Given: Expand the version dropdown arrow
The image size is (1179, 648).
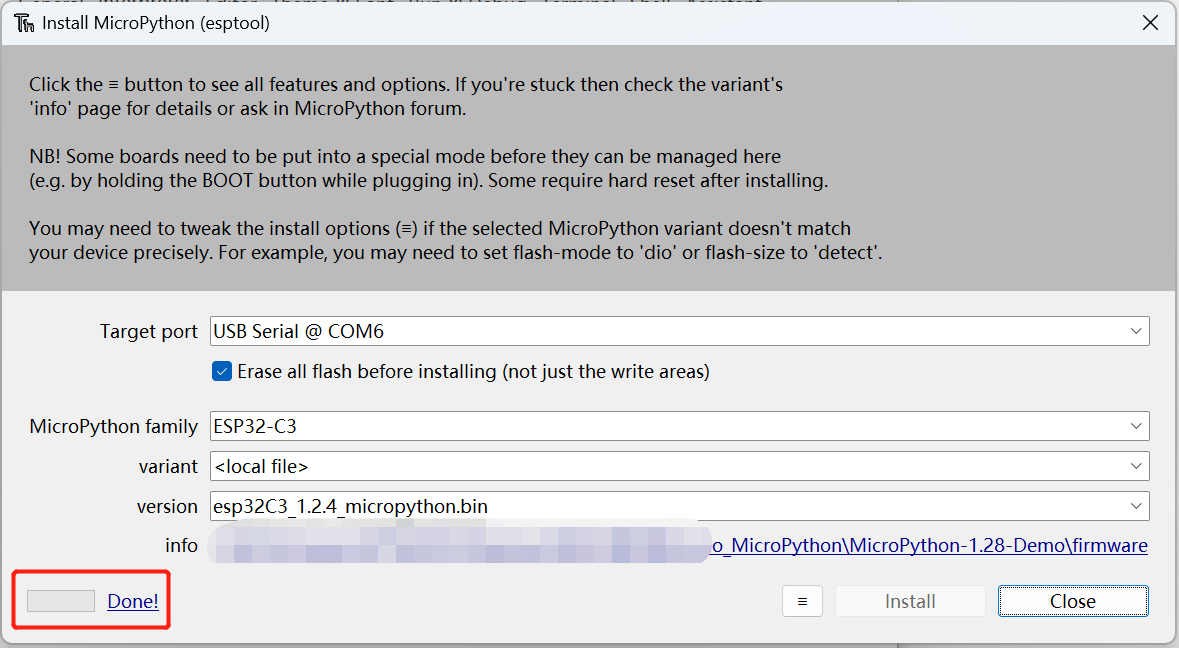Looking at the screenshot, I should pyautogui.click(x=1135, y=506).
